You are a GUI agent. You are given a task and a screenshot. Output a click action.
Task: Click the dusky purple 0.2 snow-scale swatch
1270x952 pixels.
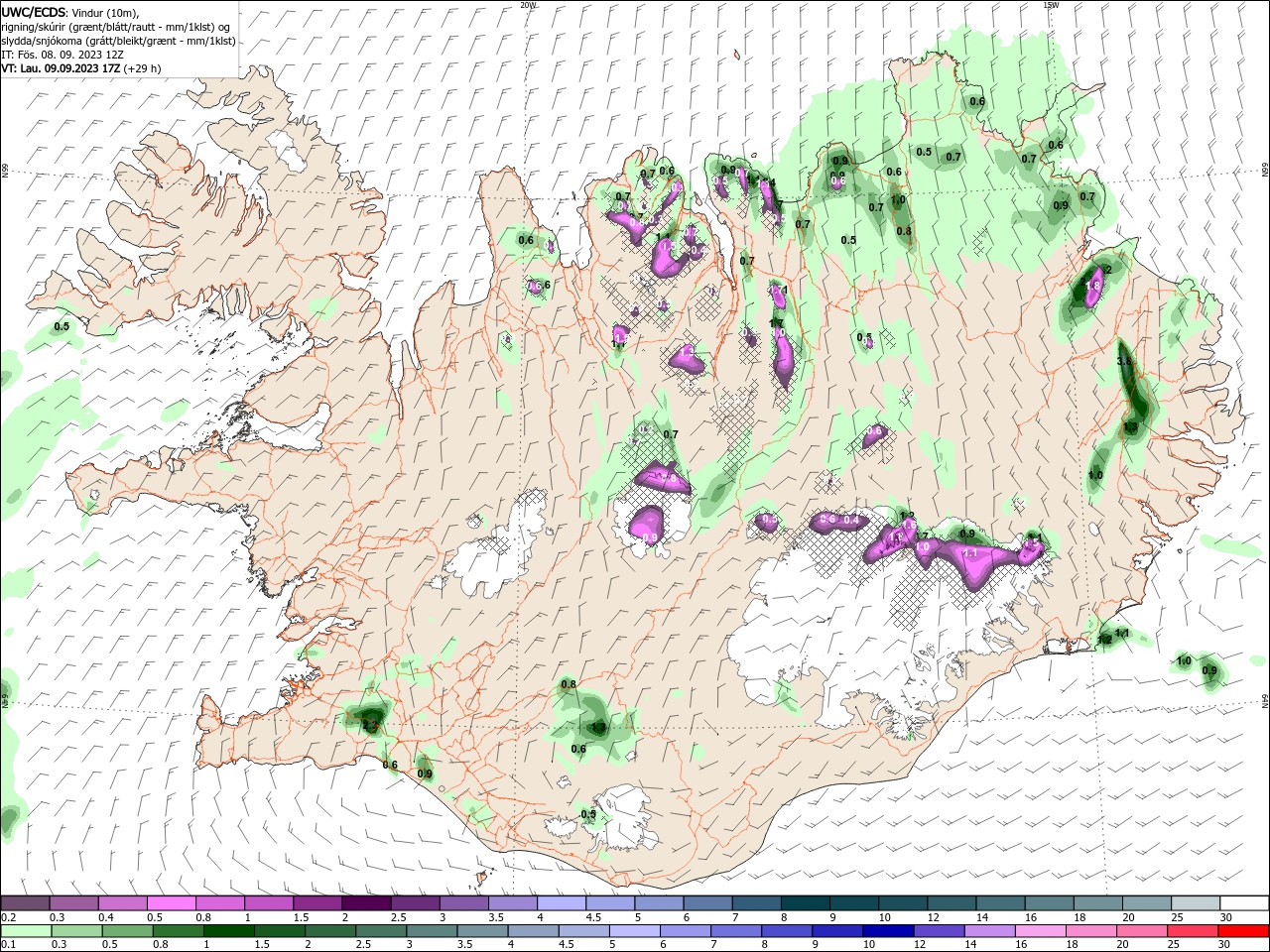[x=25, y=903]
